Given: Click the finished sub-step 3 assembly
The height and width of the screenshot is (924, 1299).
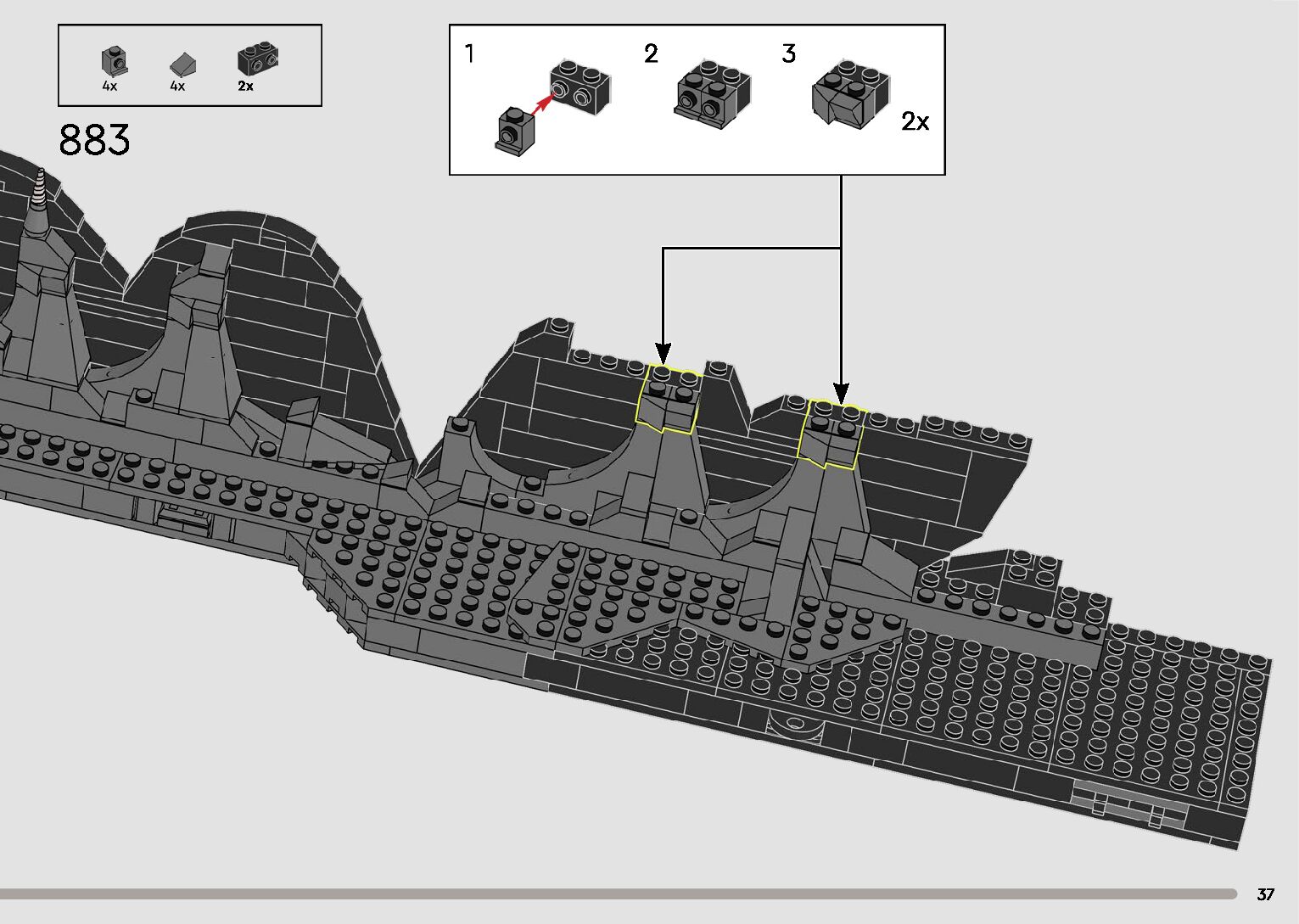Looking at the screenshot, I should click(x=851, y=95).
